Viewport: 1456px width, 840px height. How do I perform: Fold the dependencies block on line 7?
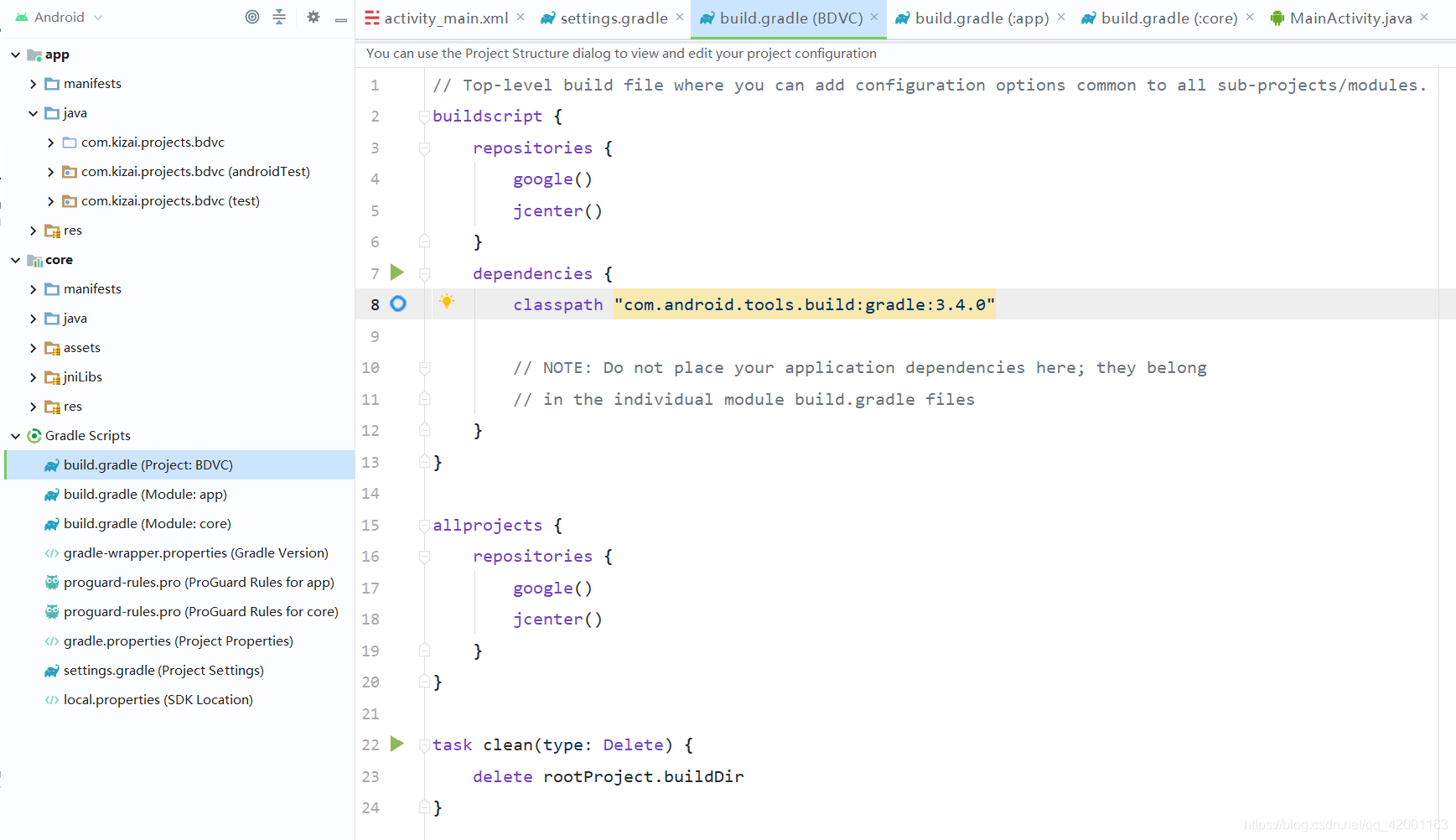(x=424, y=274)
